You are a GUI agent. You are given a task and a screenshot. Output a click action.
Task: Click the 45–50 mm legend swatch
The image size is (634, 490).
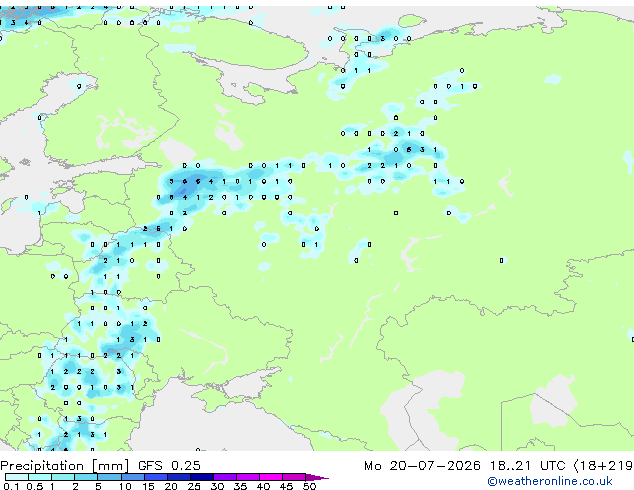[294, 477]
